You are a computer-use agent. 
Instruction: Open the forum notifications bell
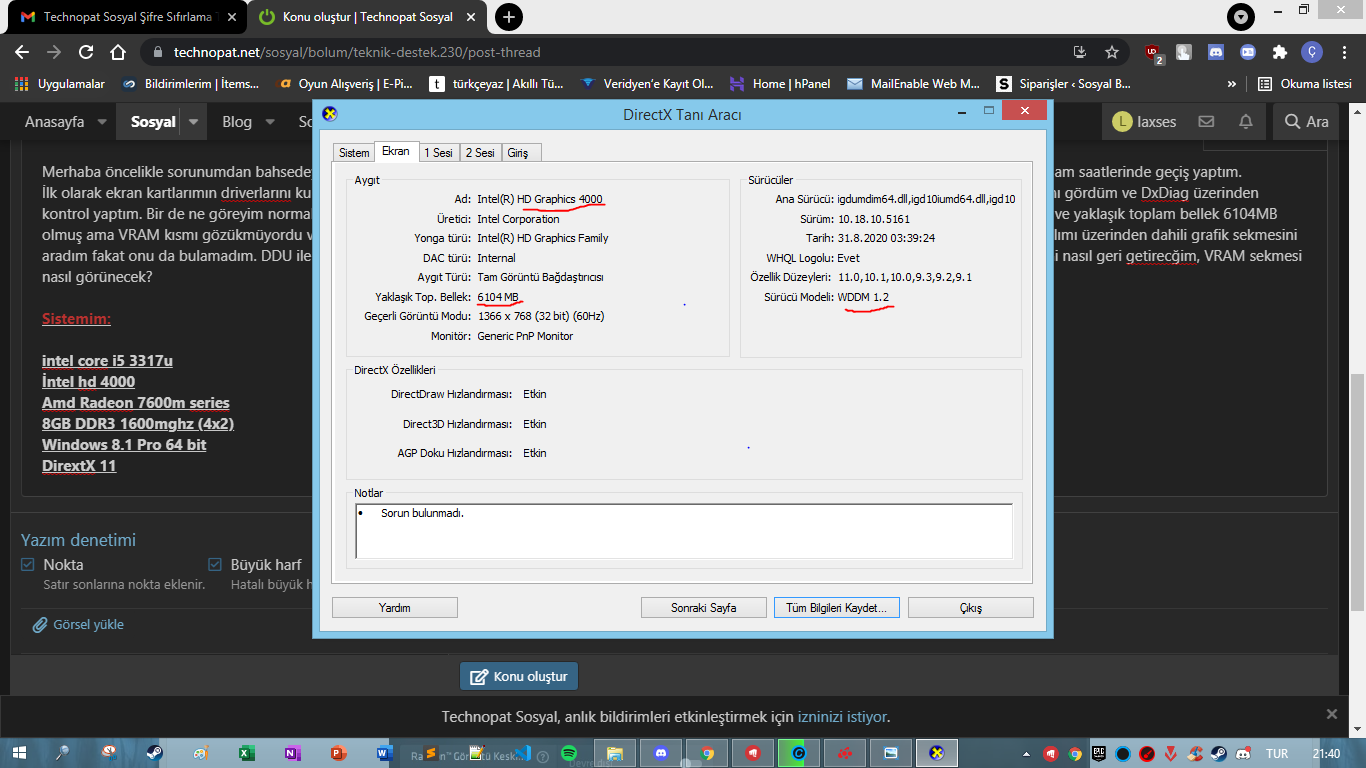point(1246,122)
